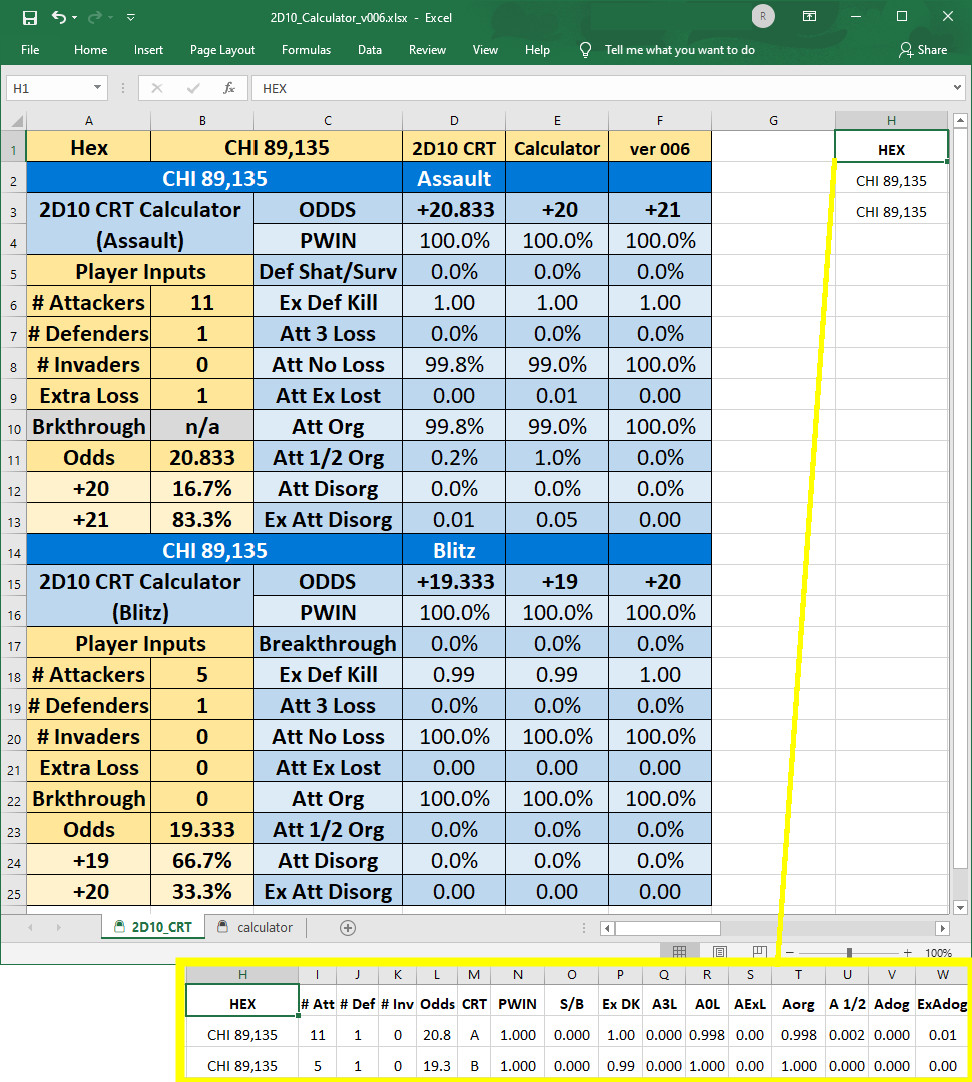
Task: Open the Customize Quick Access Toolbar dropdown
Action: (x=131, y=16)
